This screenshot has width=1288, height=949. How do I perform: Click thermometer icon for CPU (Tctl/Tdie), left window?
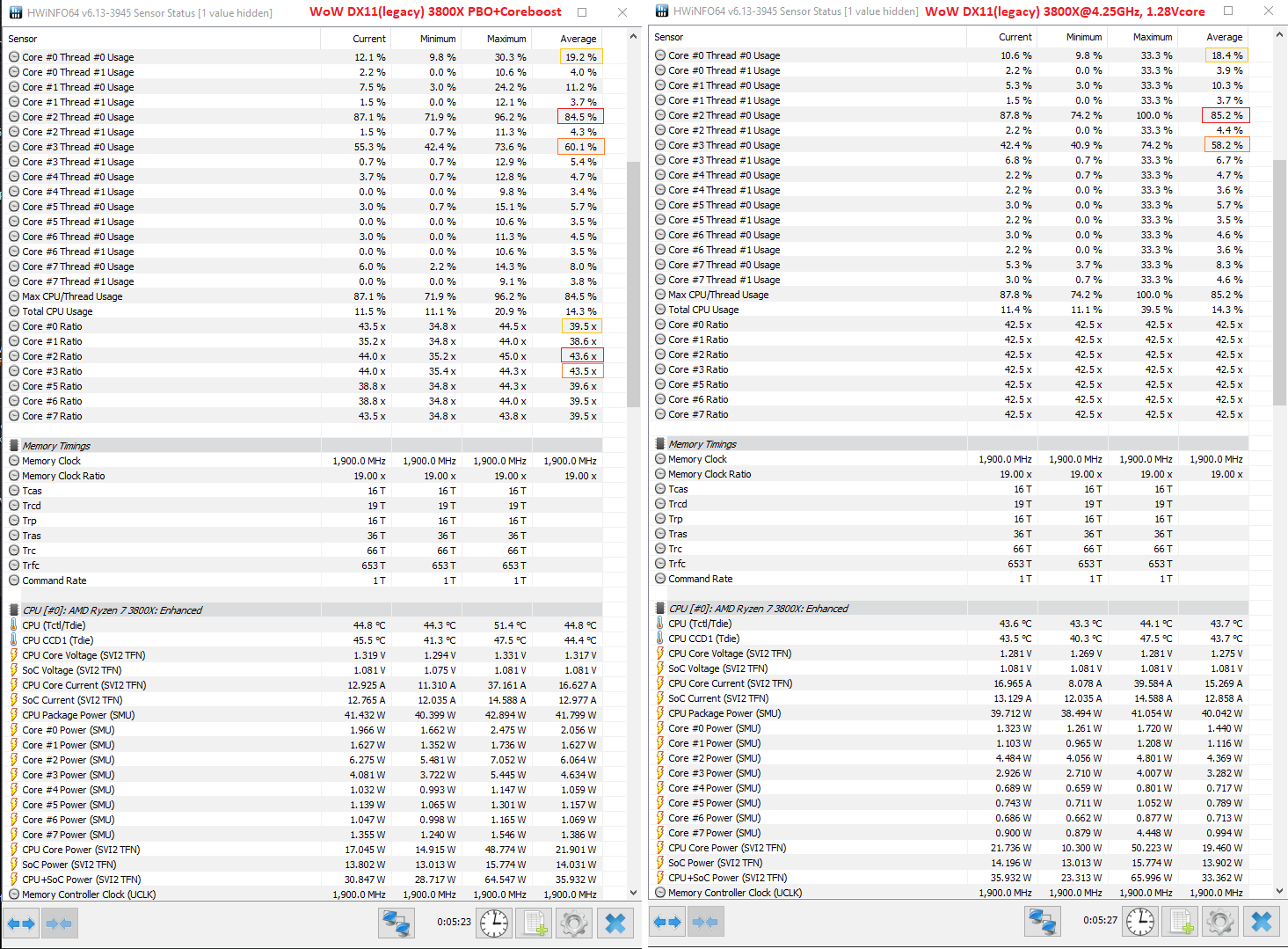[14, 625]
